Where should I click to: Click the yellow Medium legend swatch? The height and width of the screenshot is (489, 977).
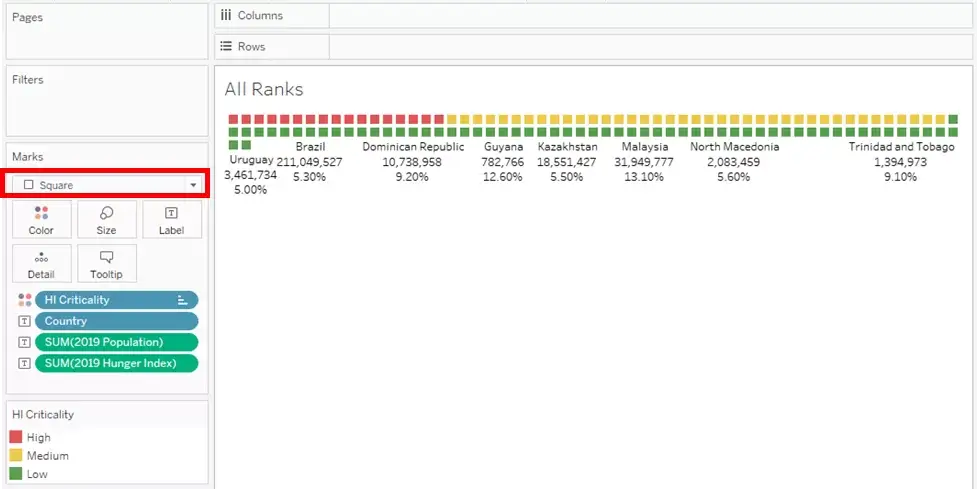(x=16, y=455)
